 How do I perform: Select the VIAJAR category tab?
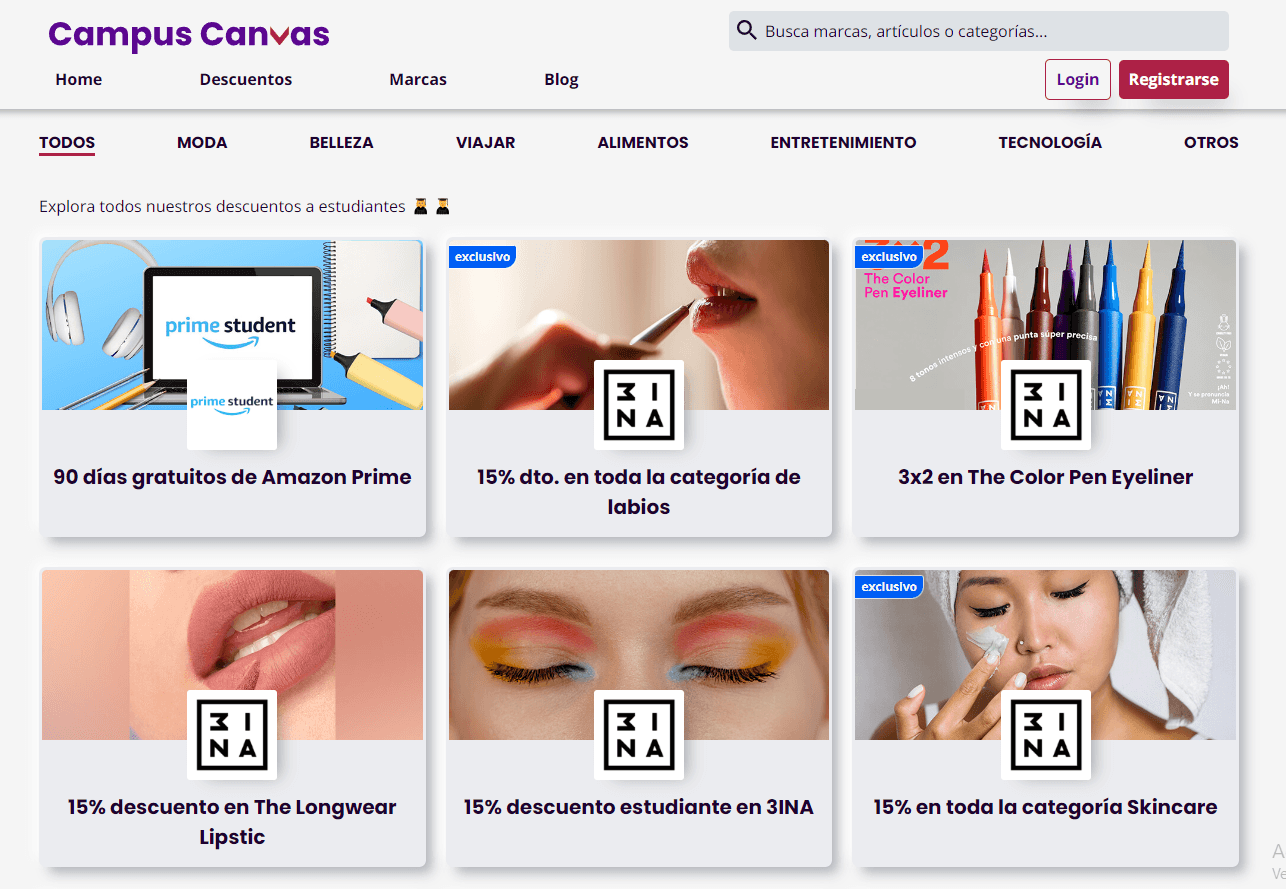pos(486,143)
